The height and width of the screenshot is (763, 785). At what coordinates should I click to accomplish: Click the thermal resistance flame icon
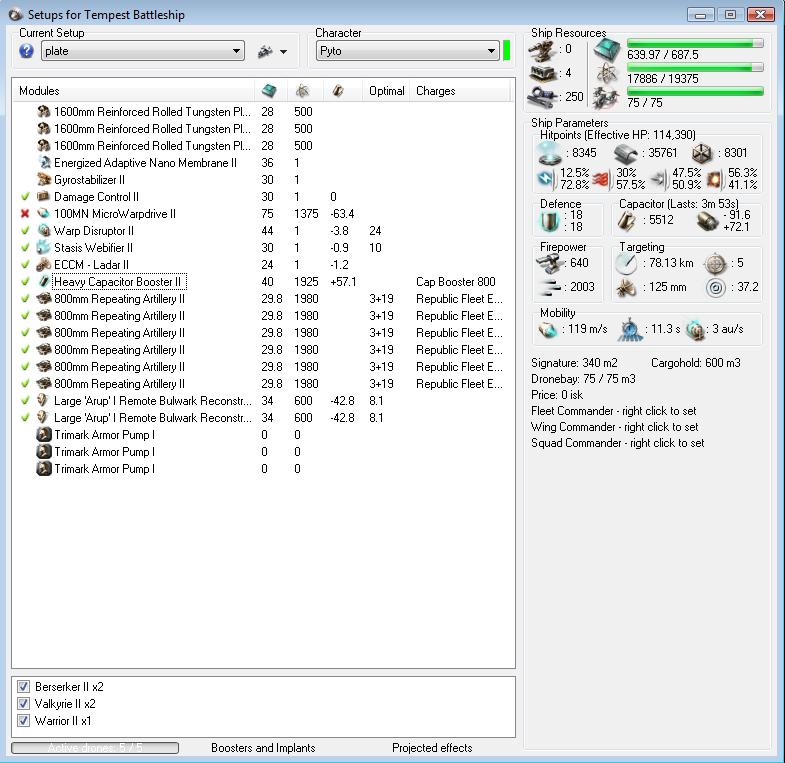(x=601, y=179)
